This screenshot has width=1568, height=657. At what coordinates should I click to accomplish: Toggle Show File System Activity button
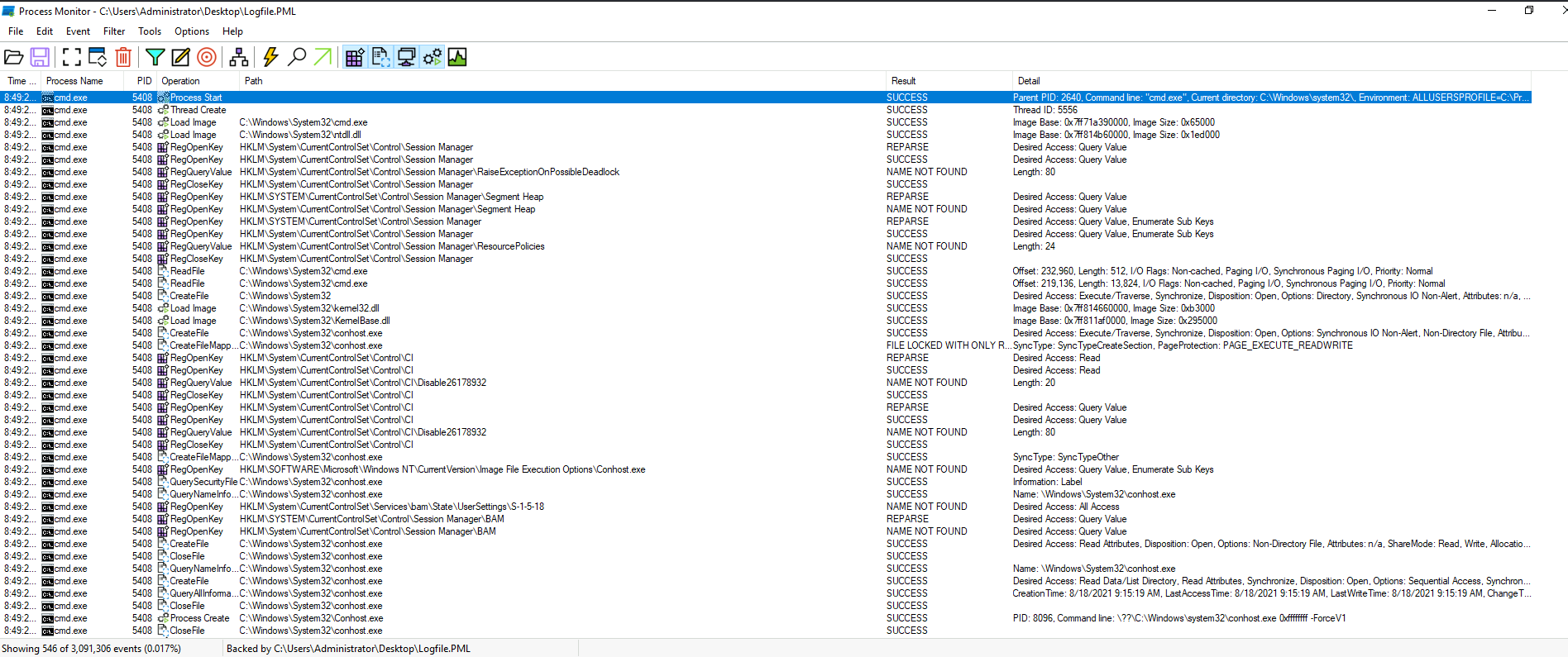(380, 57)
